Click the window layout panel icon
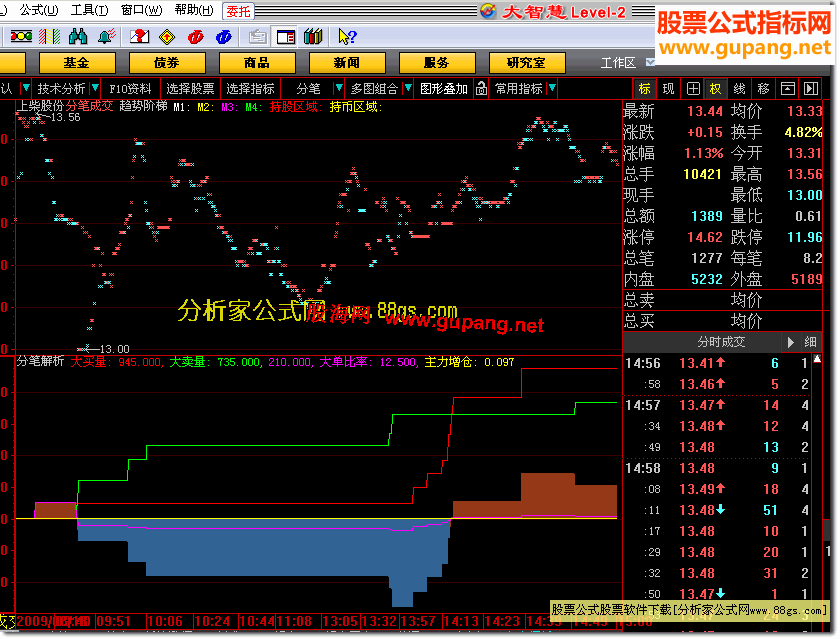 (286, 36)
